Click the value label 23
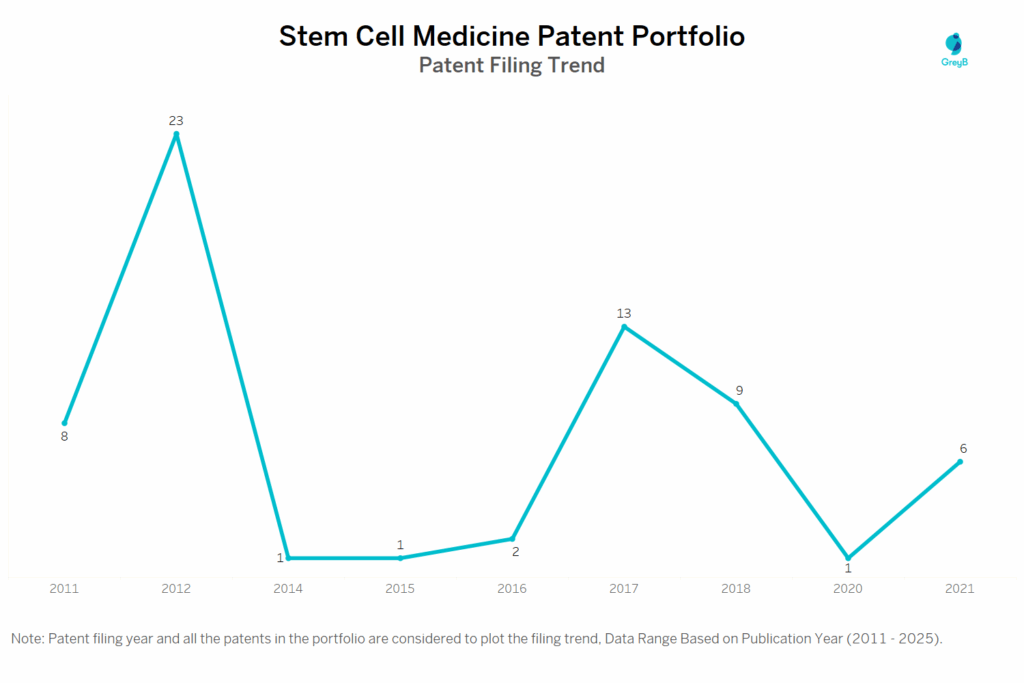This screenshot has width=1024, height=683. (x=176, y=120)
